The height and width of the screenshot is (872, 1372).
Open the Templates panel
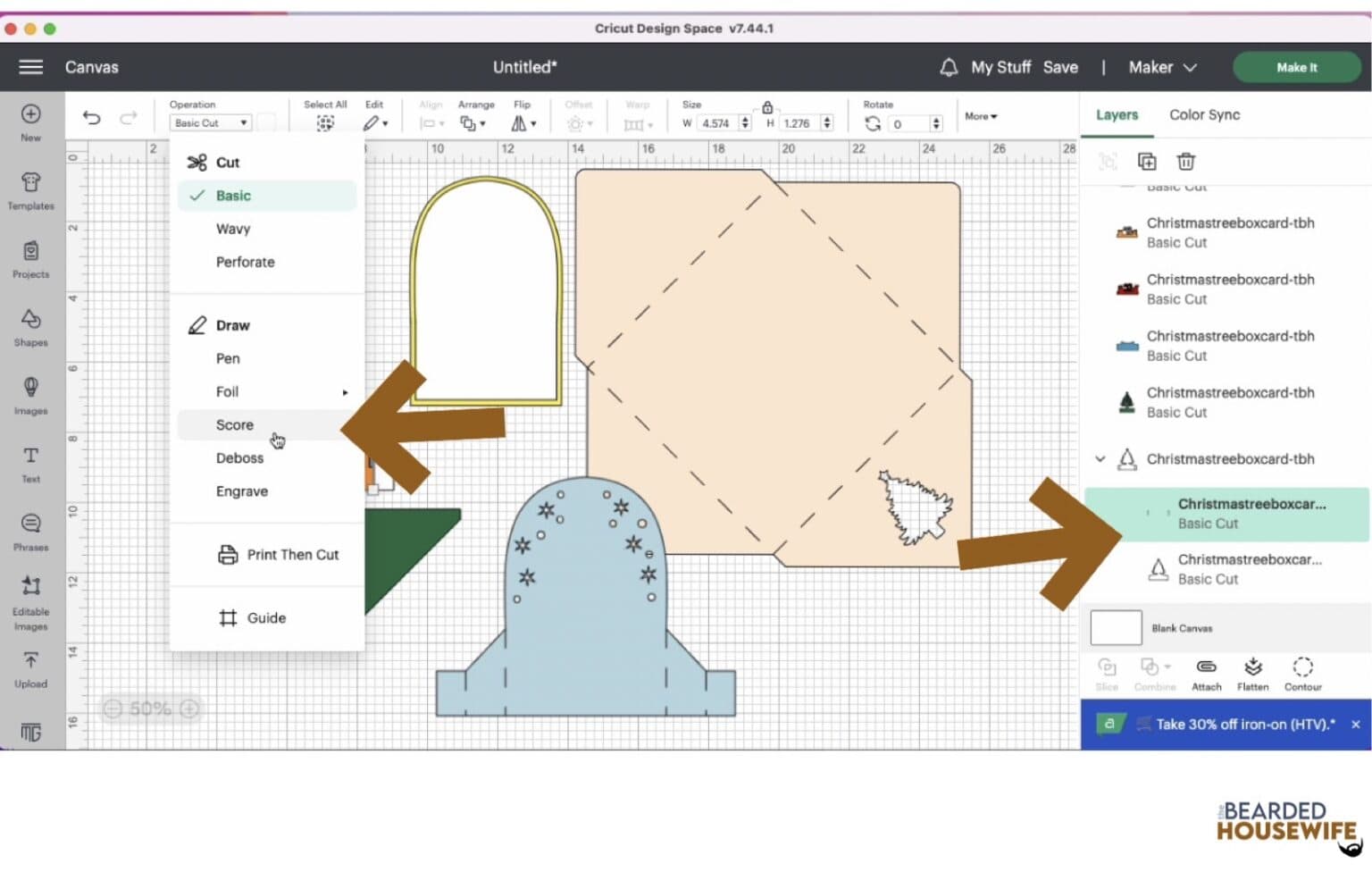pyautogui.click(x=30, y=190)
